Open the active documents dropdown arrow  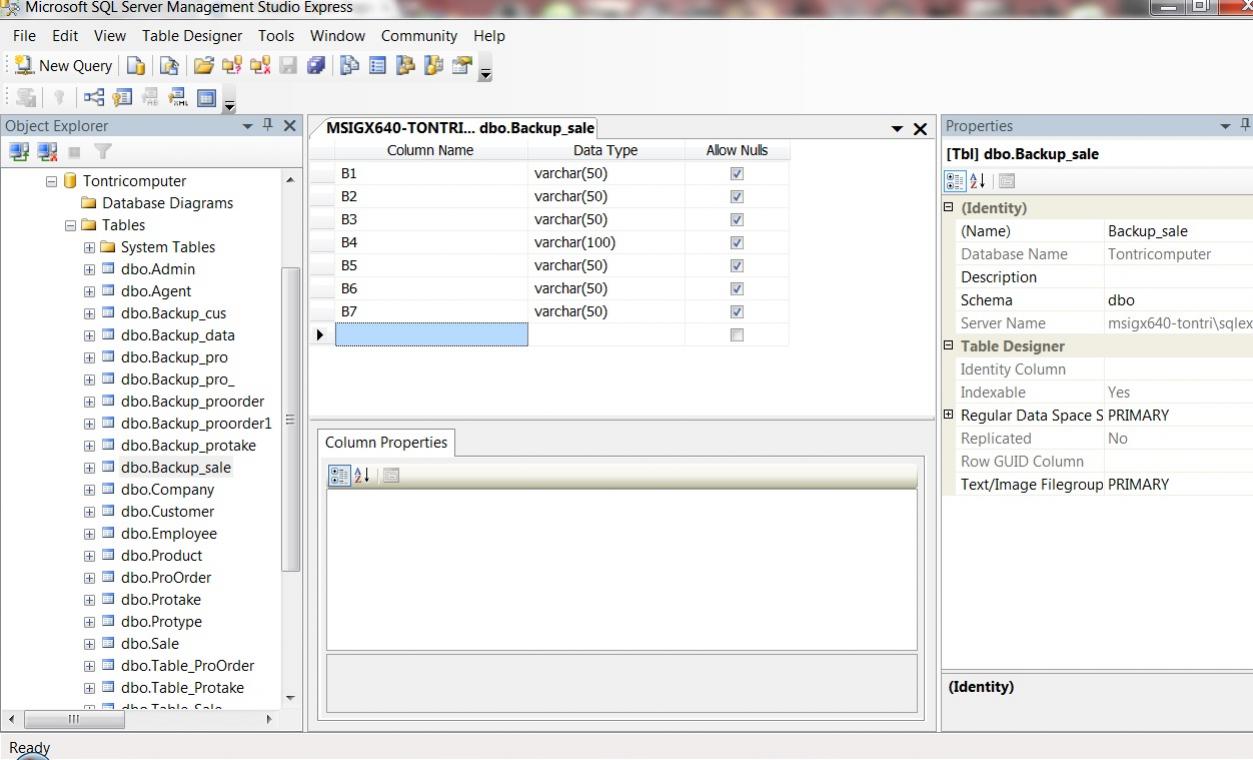click(898, 129)
